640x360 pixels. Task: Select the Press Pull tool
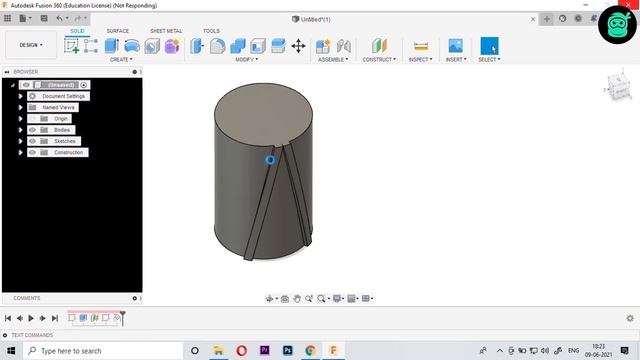(x=197, y=46)
